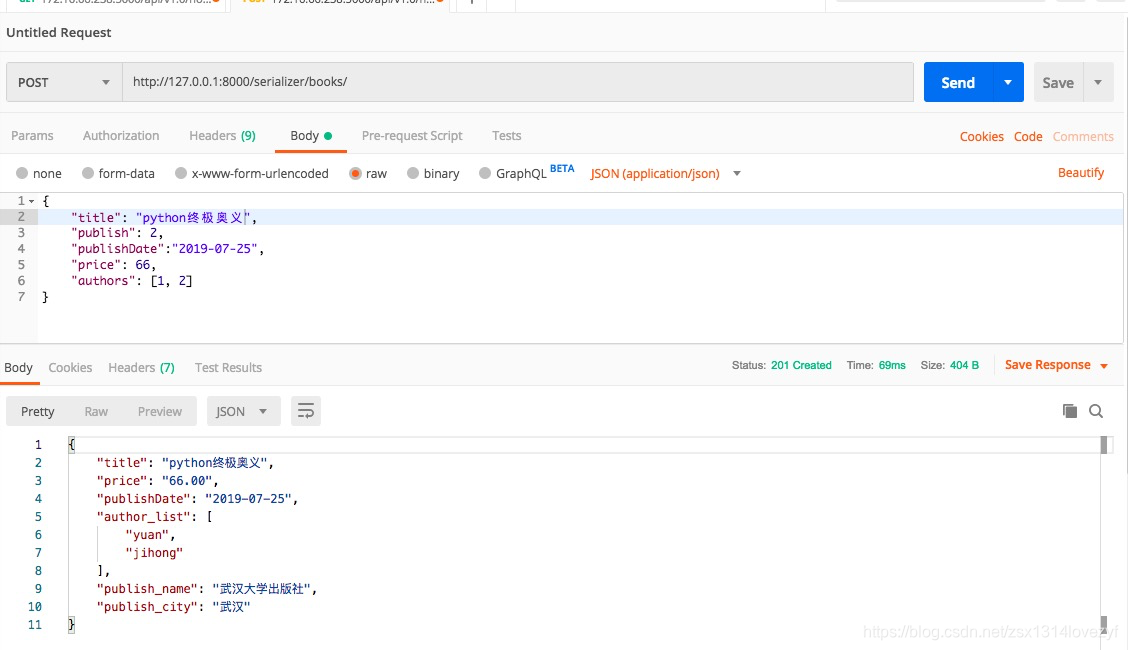Image resolution: width=1128 pixels, height=650 pixels.
Task: Click the "publish_city" response line
Action: [173, 606]
